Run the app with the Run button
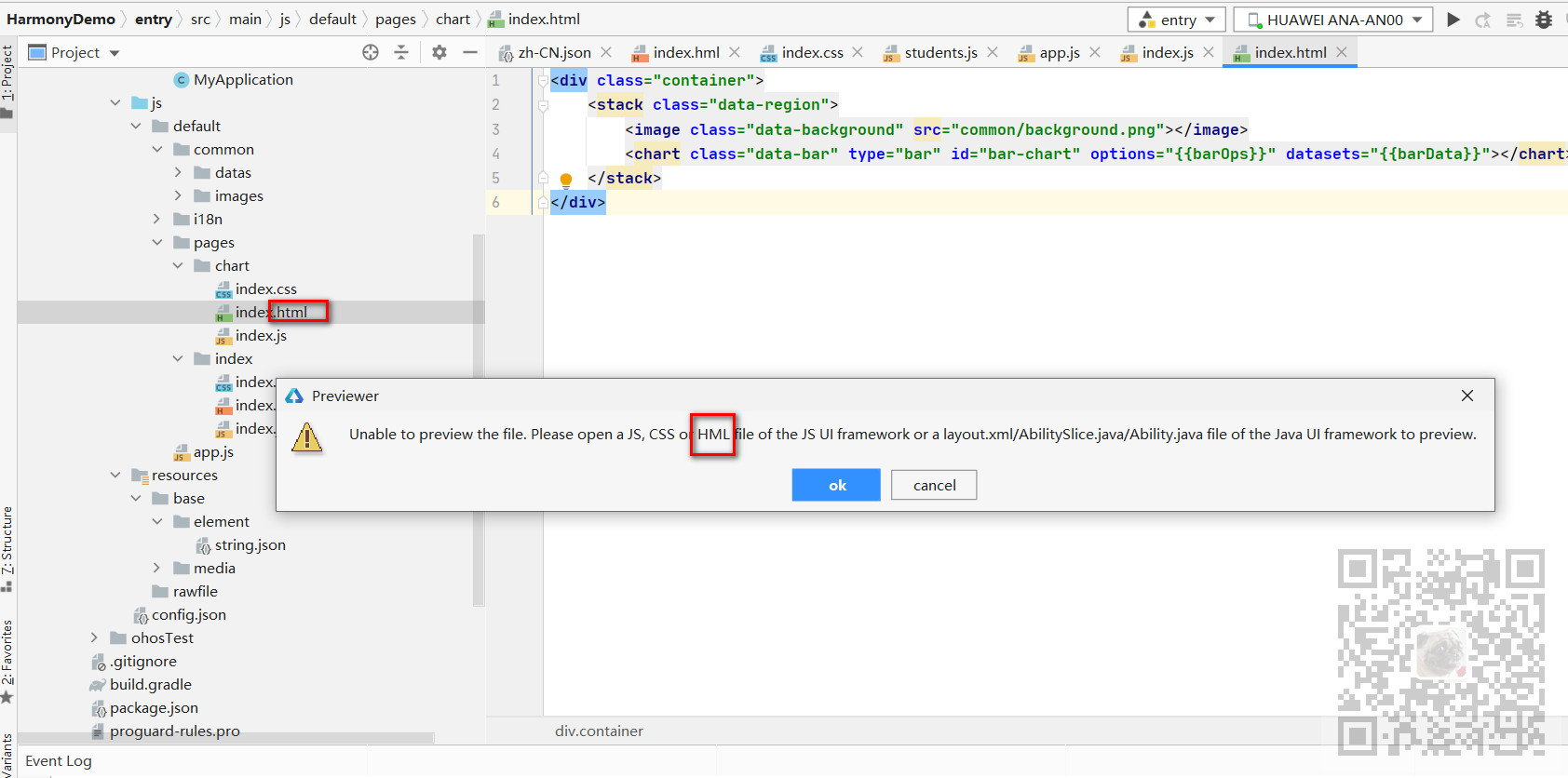 pos(1453,20)
